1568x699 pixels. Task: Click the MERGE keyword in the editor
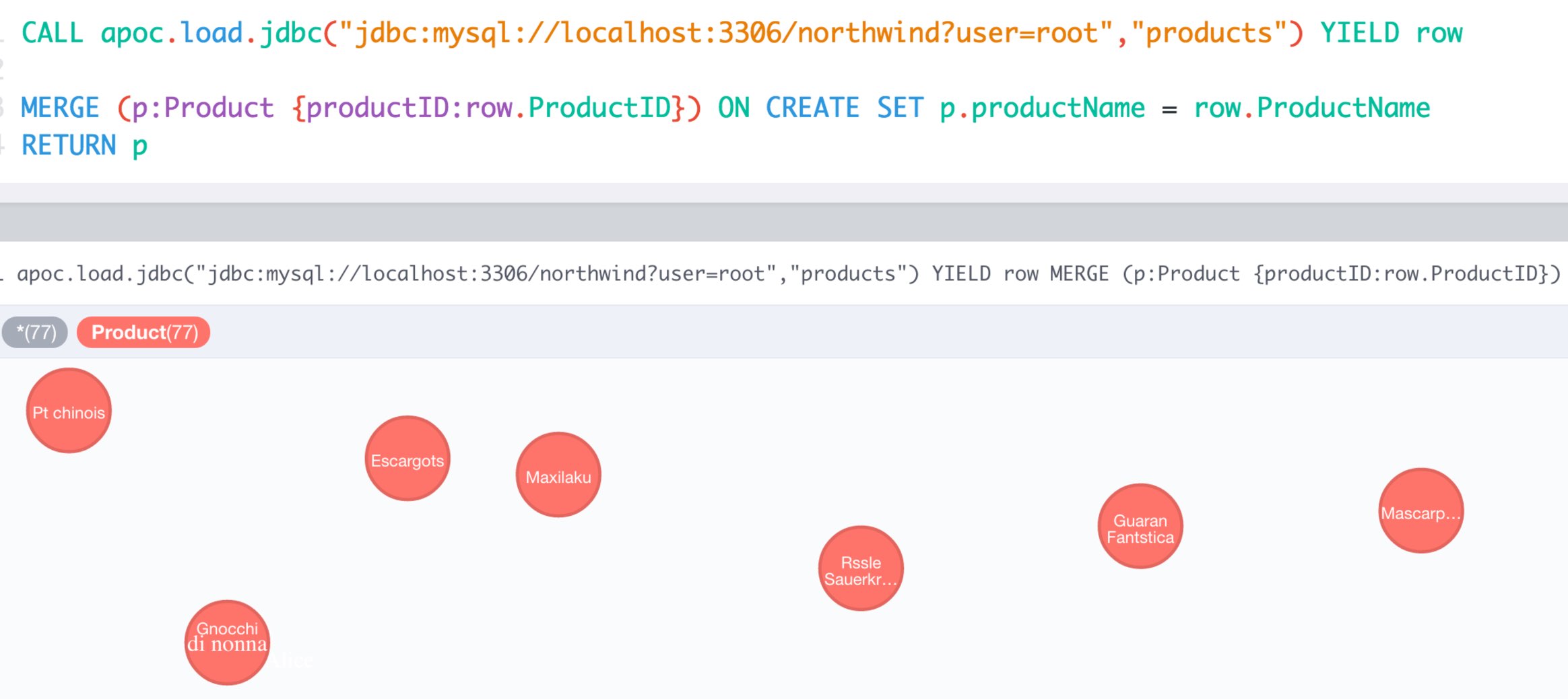point(59,106)
